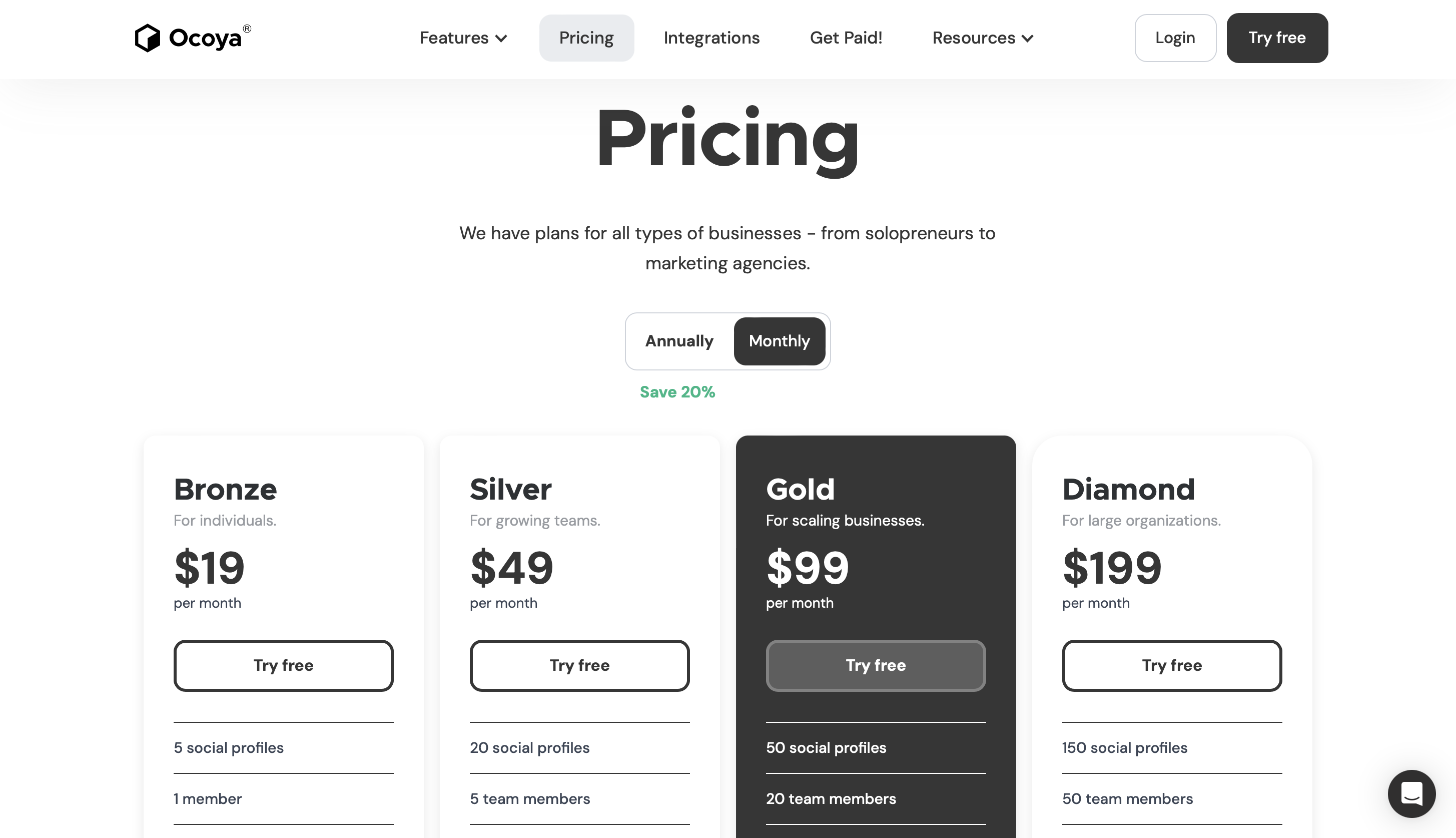Visit the Get Paid! link
The width and height of the screenshot is (1456, 838).
pos(846,38)
